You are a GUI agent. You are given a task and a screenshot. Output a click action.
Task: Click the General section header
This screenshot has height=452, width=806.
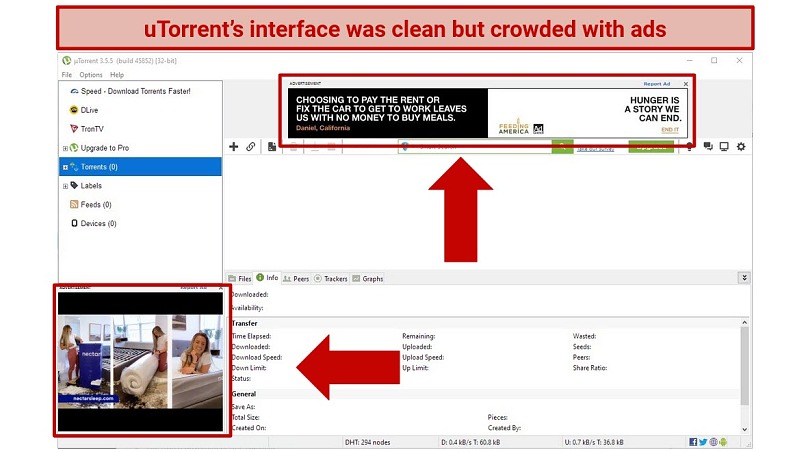pos(244,394)
